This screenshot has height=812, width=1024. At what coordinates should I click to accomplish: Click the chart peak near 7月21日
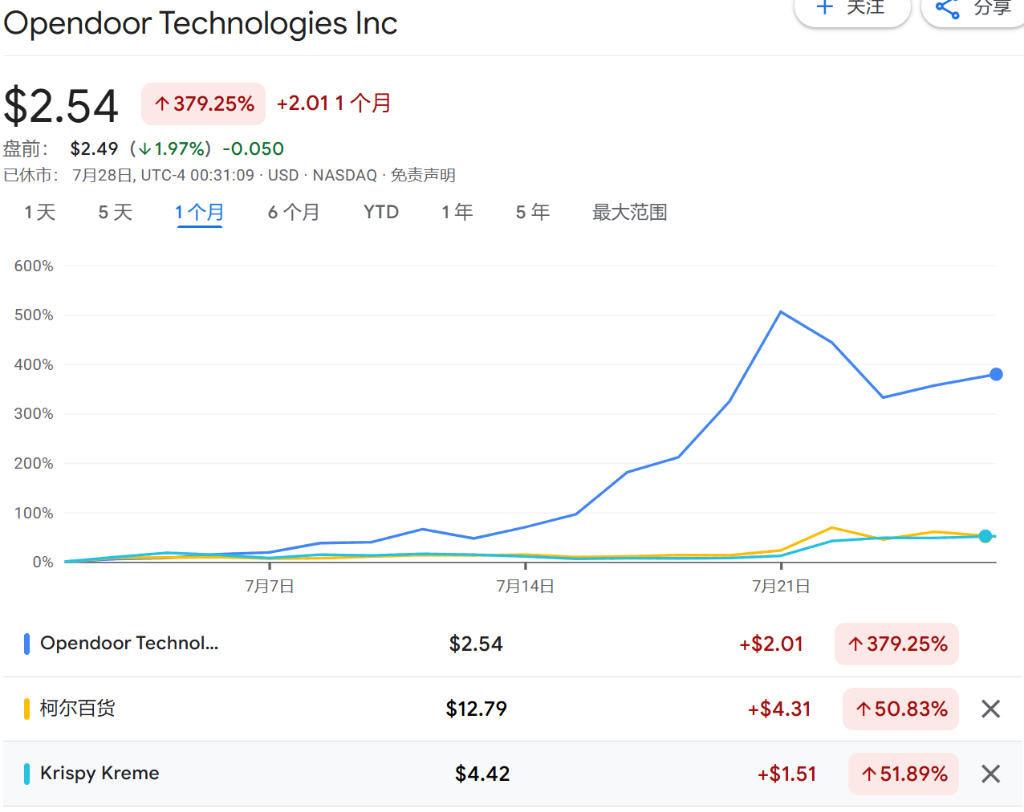781,312
